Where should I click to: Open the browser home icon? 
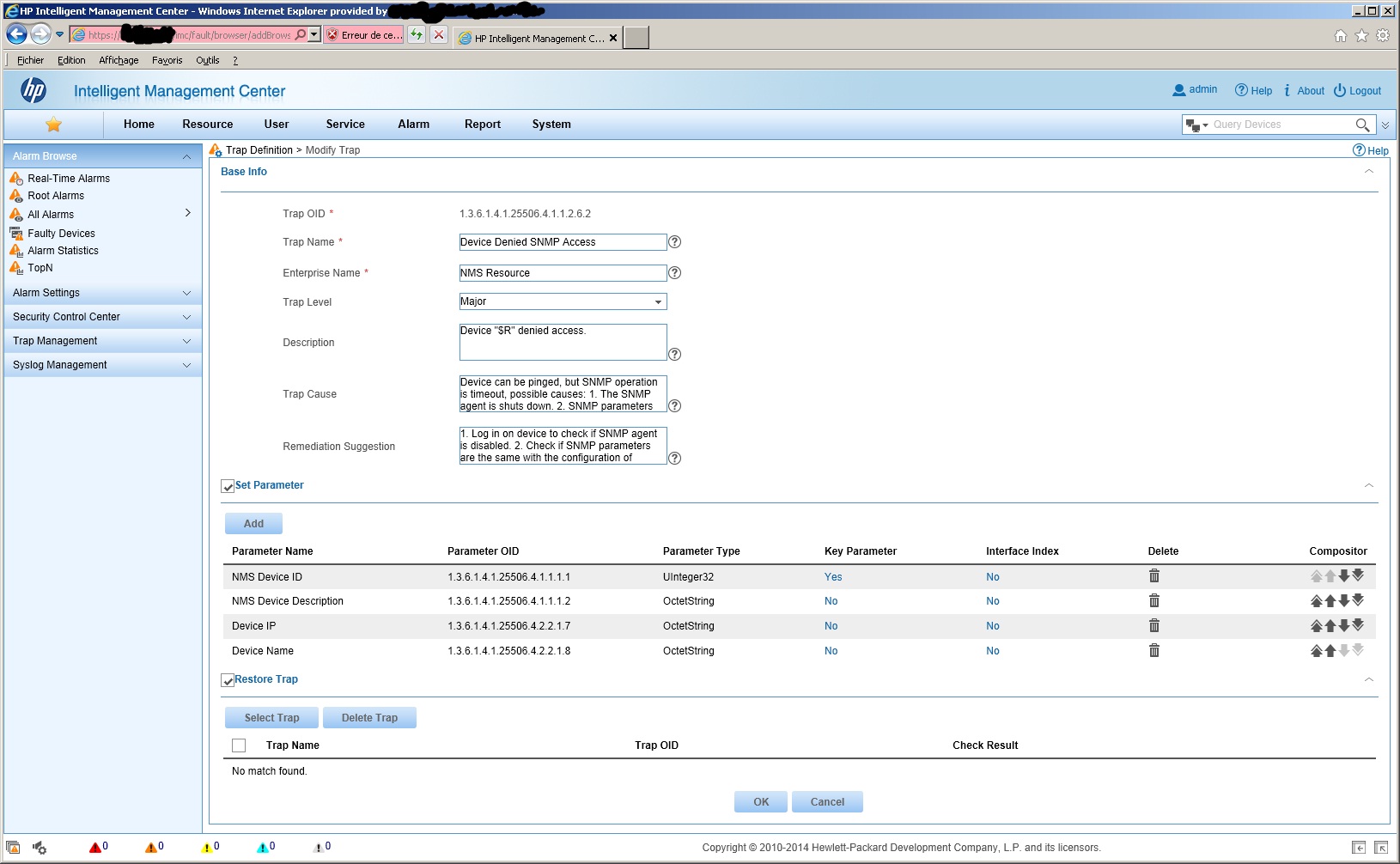(x=1341, y=35)
